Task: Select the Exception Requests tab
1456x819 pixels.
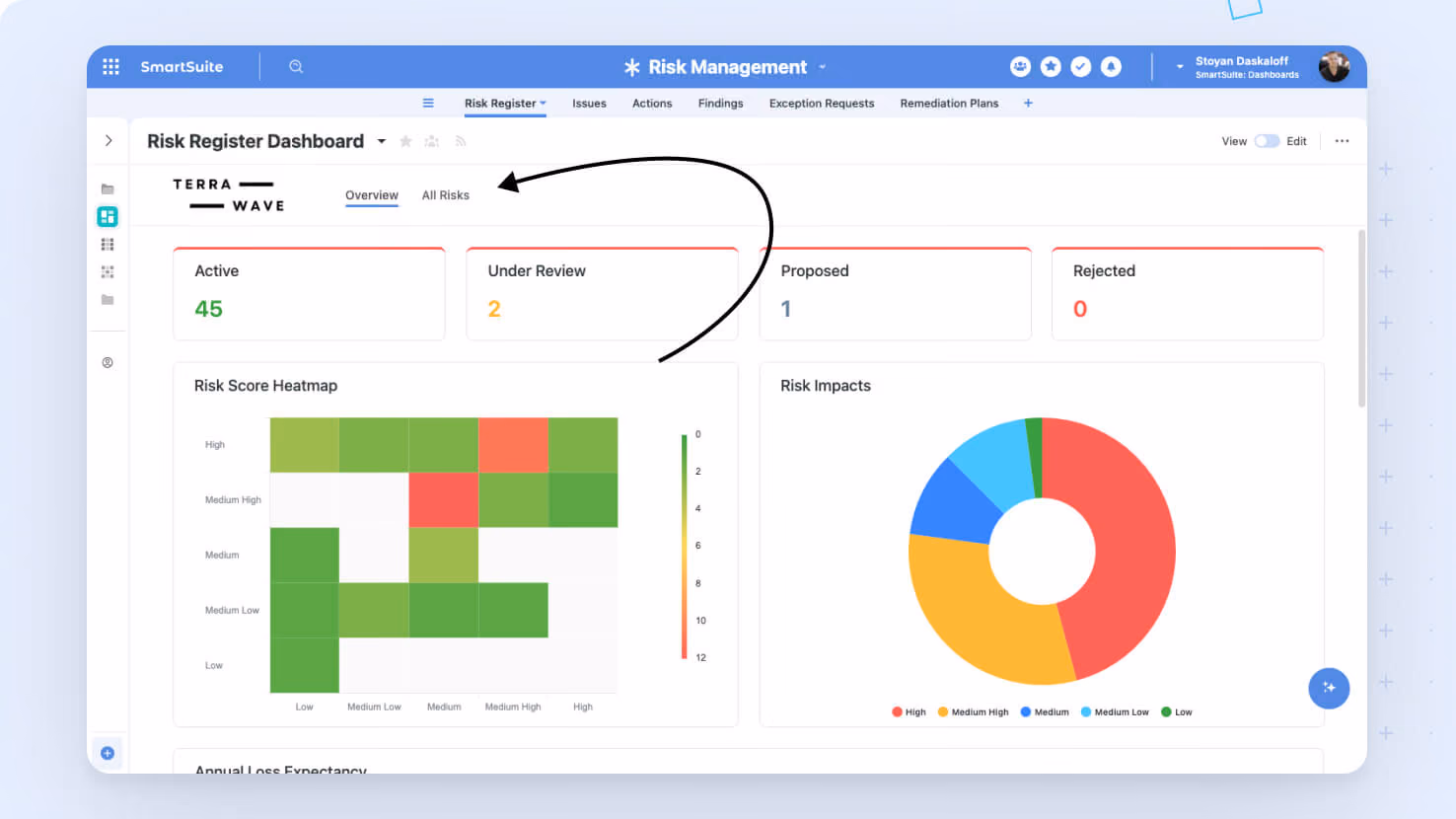Action: pyautogui.click(x=822, y=103)
